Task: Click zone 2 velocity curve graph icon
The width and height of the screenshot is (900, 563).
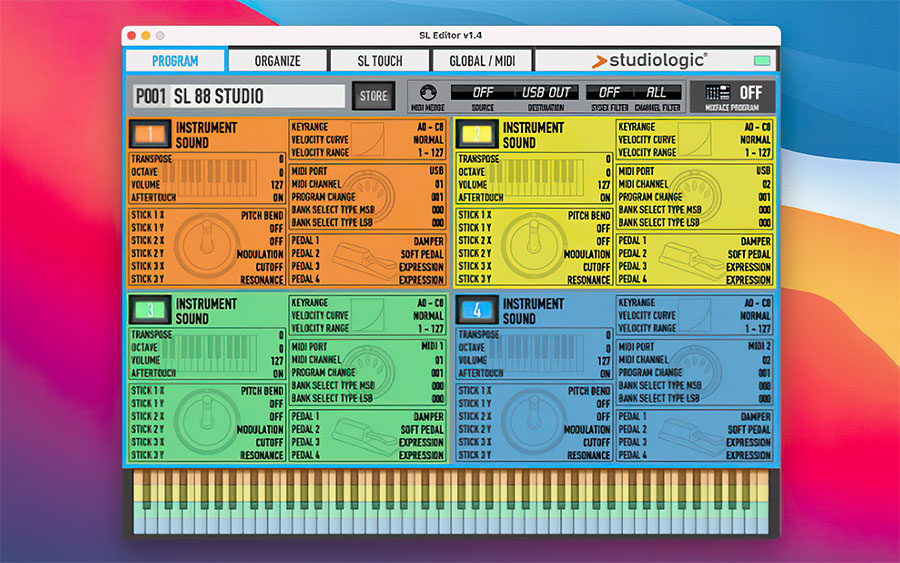Action: [x=695, y=139]
